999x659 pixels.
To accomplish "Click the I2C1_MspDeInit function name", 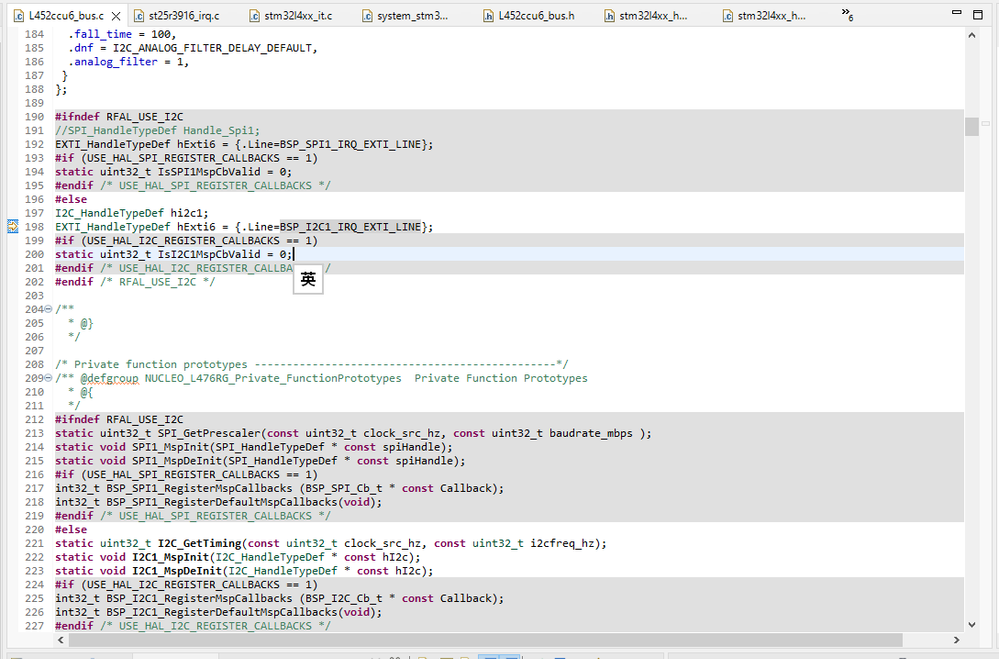I will click(x=176, y=571).
